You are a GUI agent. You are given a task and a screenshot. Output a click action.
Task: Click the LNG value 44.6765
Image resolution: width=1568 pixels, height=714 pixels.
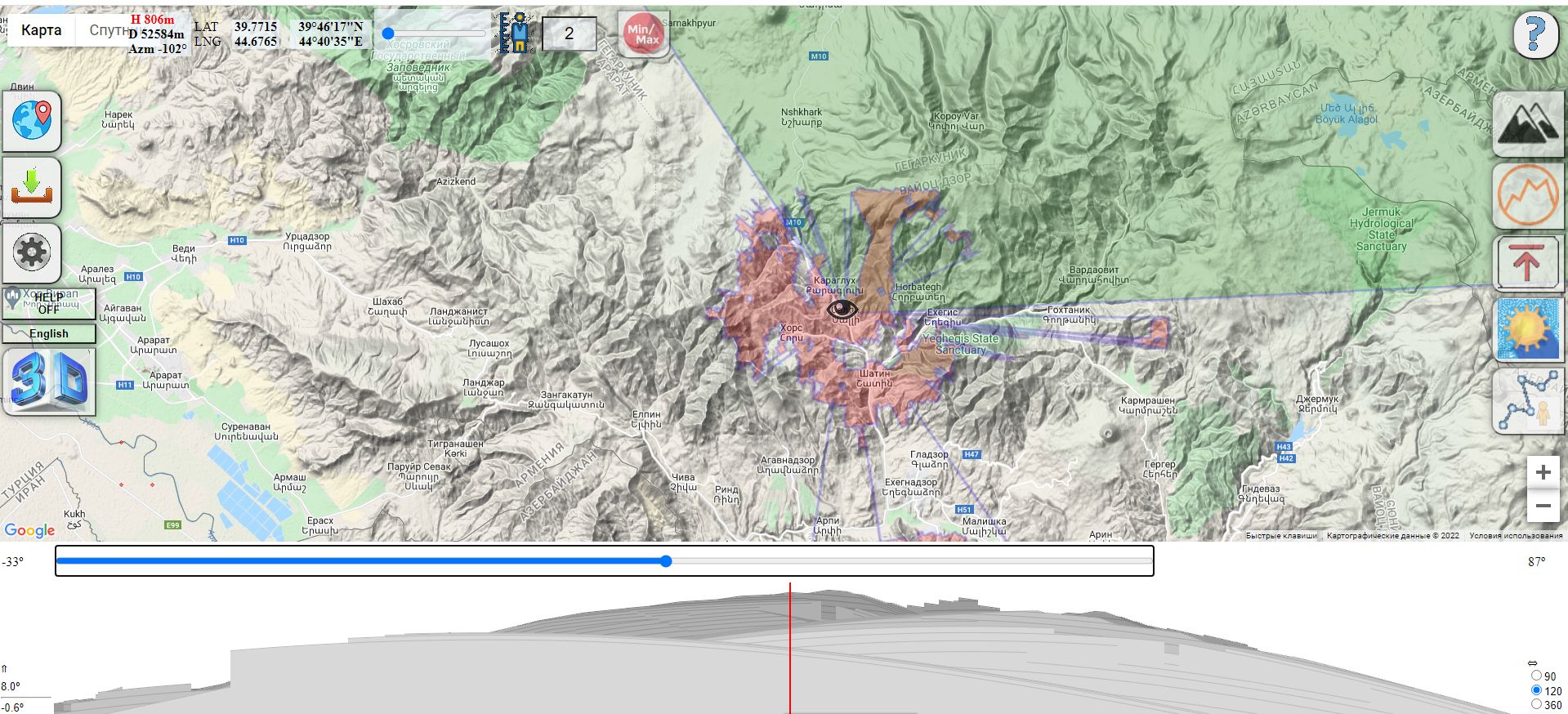click(x=256, y=41)
